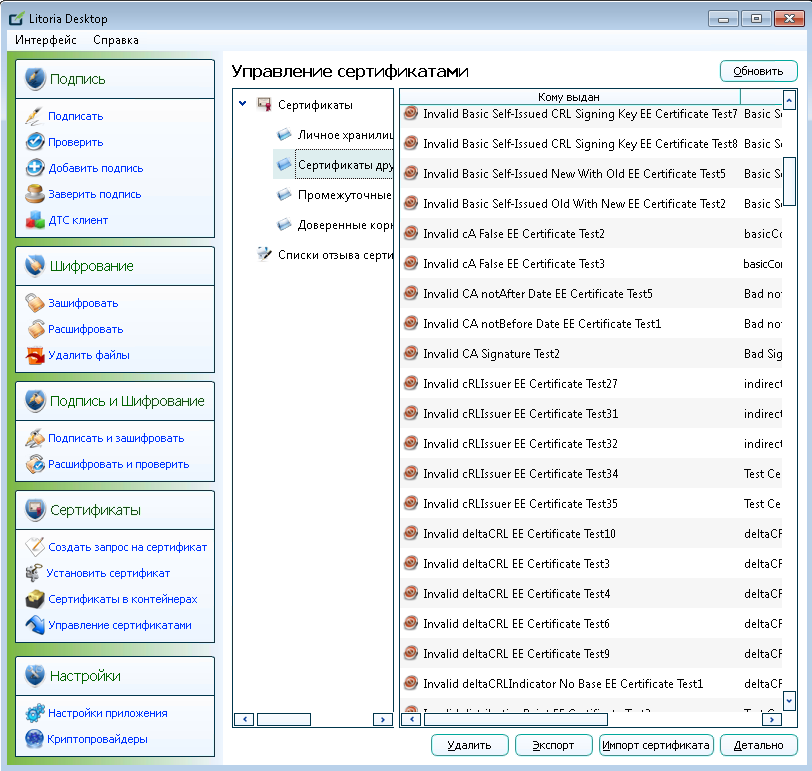Click the Детально button

(758, 745)
